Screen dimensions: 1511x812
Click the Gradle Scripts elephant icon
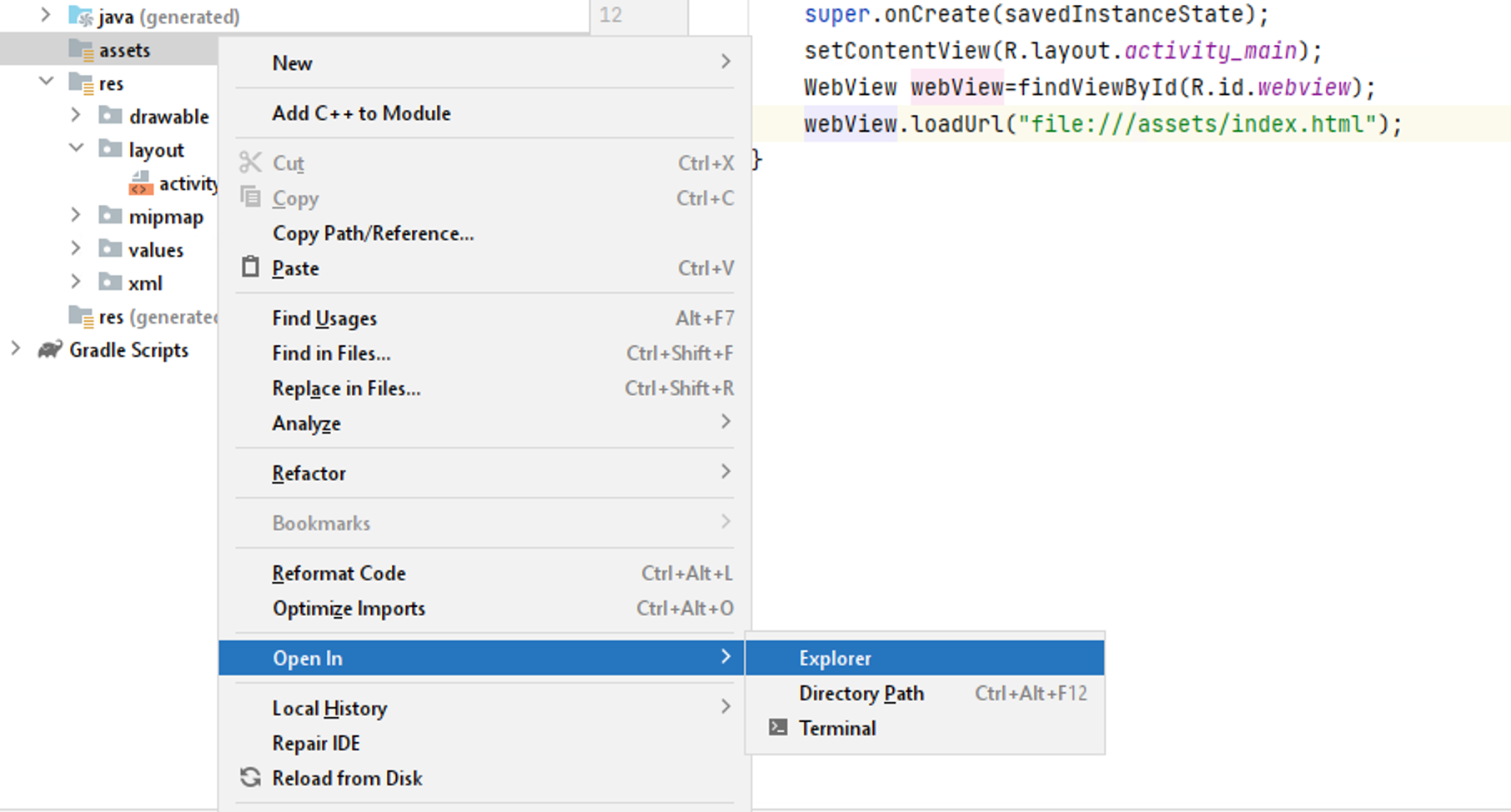50,350
